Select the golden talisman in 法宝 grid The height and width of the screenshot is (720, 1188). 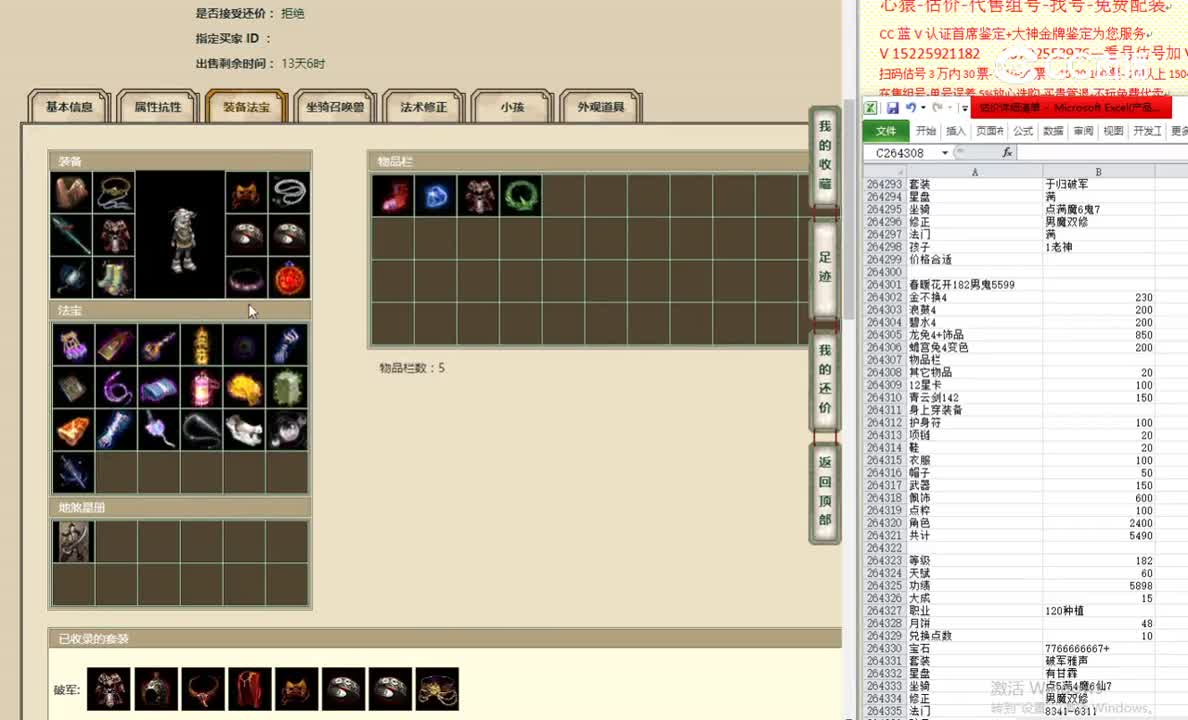(x=202, y=345)
